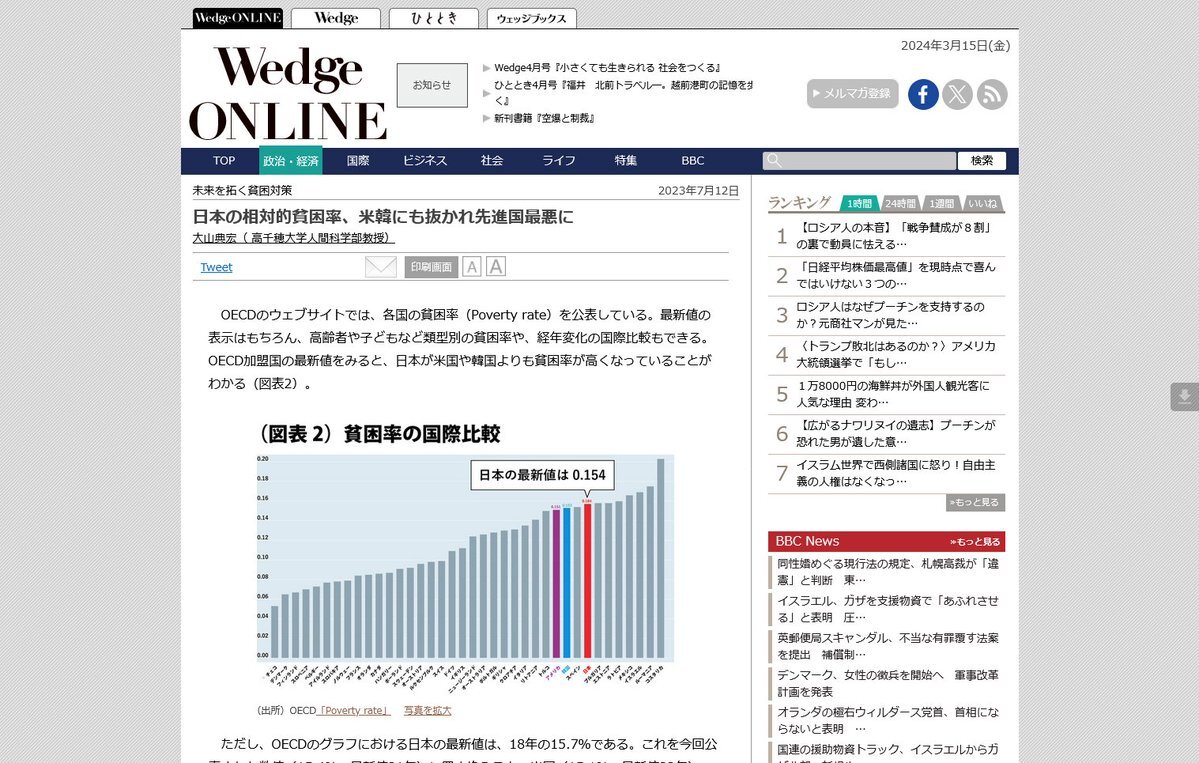Open the X (Twitter) icon
This screenshot has width=1199, height=763.
957,94
